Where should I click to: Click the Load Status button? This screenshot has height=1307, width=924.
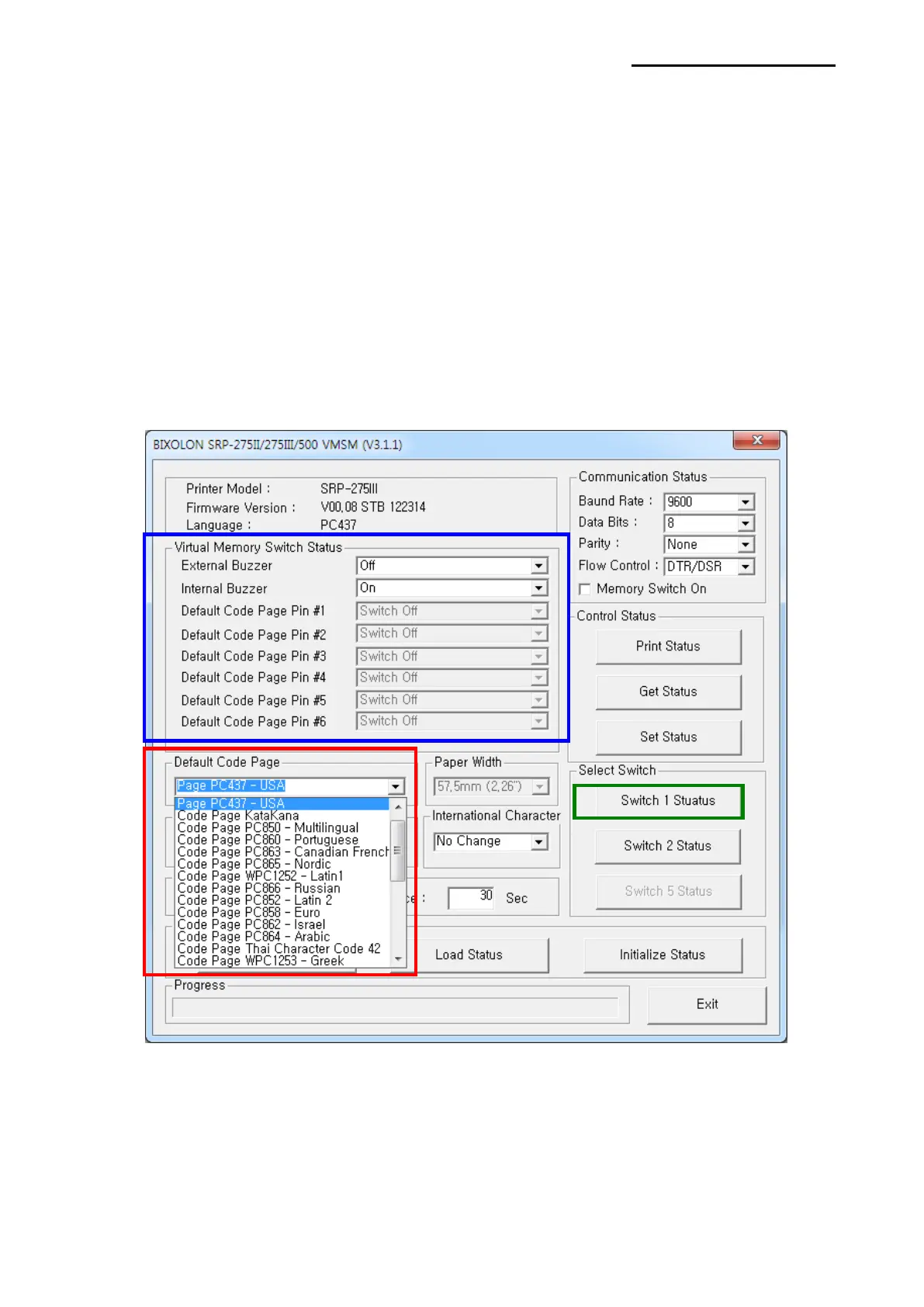pos(469,955)
